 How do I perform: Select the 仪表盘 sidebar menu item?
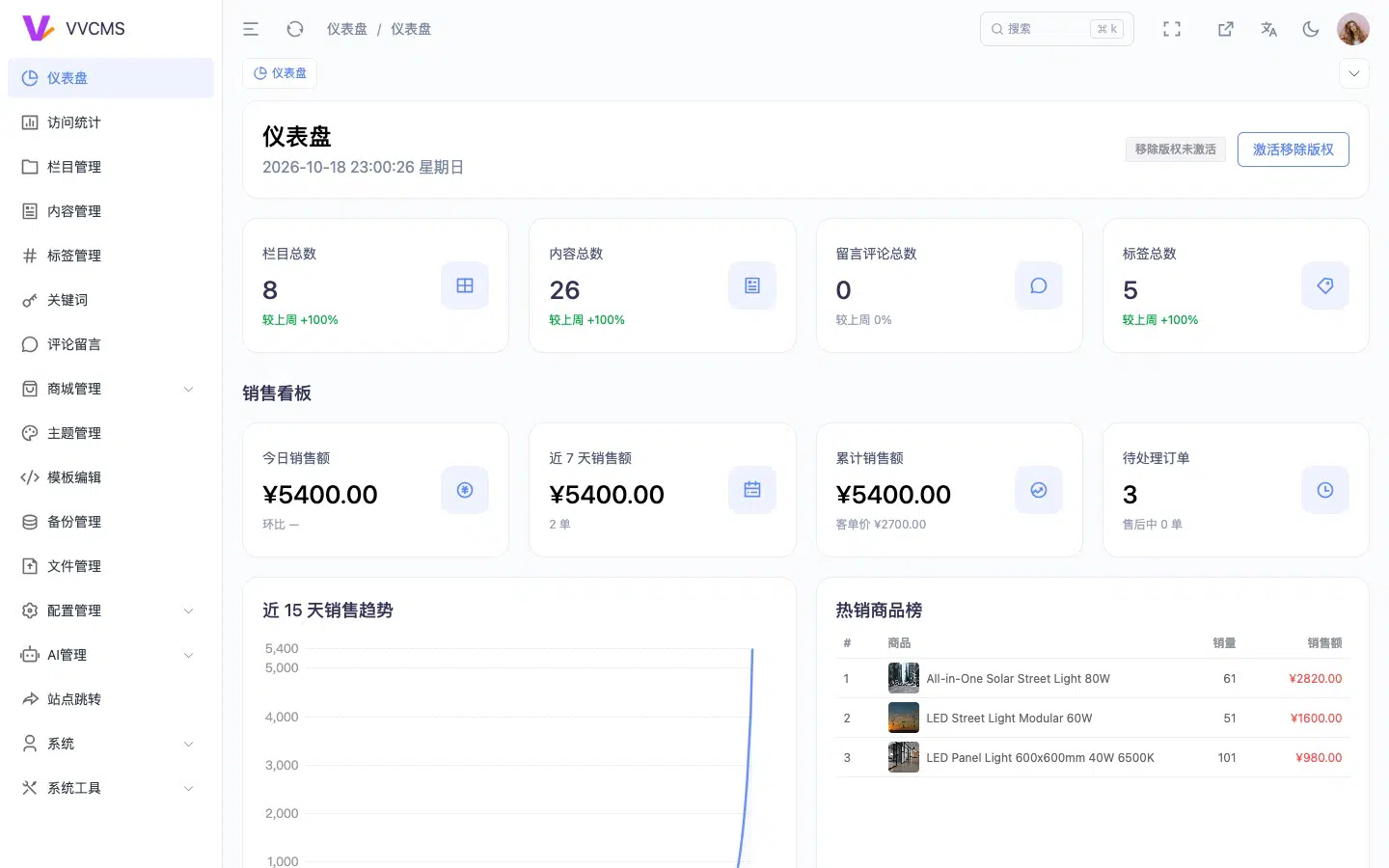(111, 78)
